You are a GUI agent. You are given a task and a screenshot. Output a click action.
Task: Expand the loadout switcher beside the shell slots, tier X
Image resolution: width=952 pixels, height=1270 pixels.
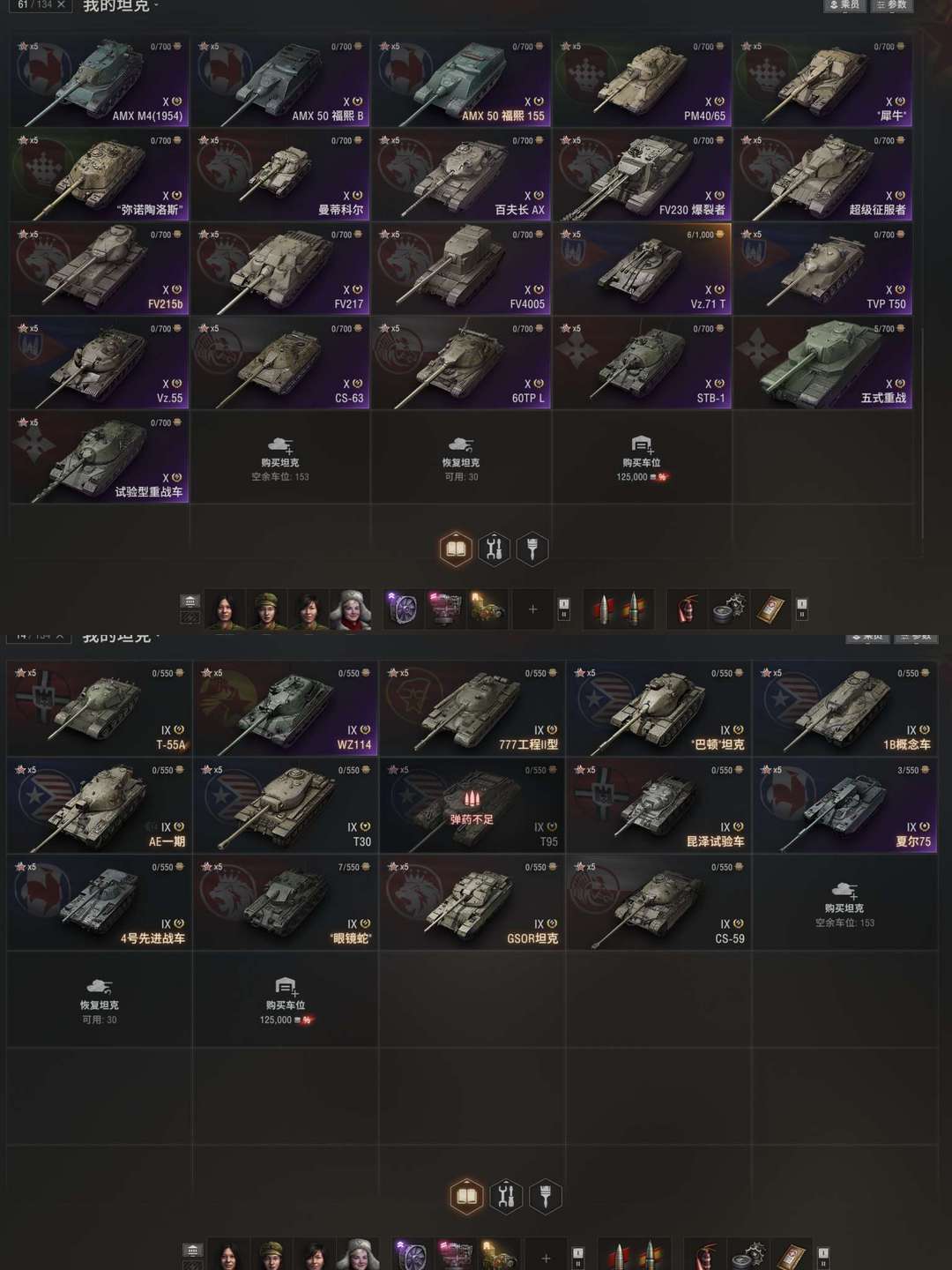pos(564,609)
